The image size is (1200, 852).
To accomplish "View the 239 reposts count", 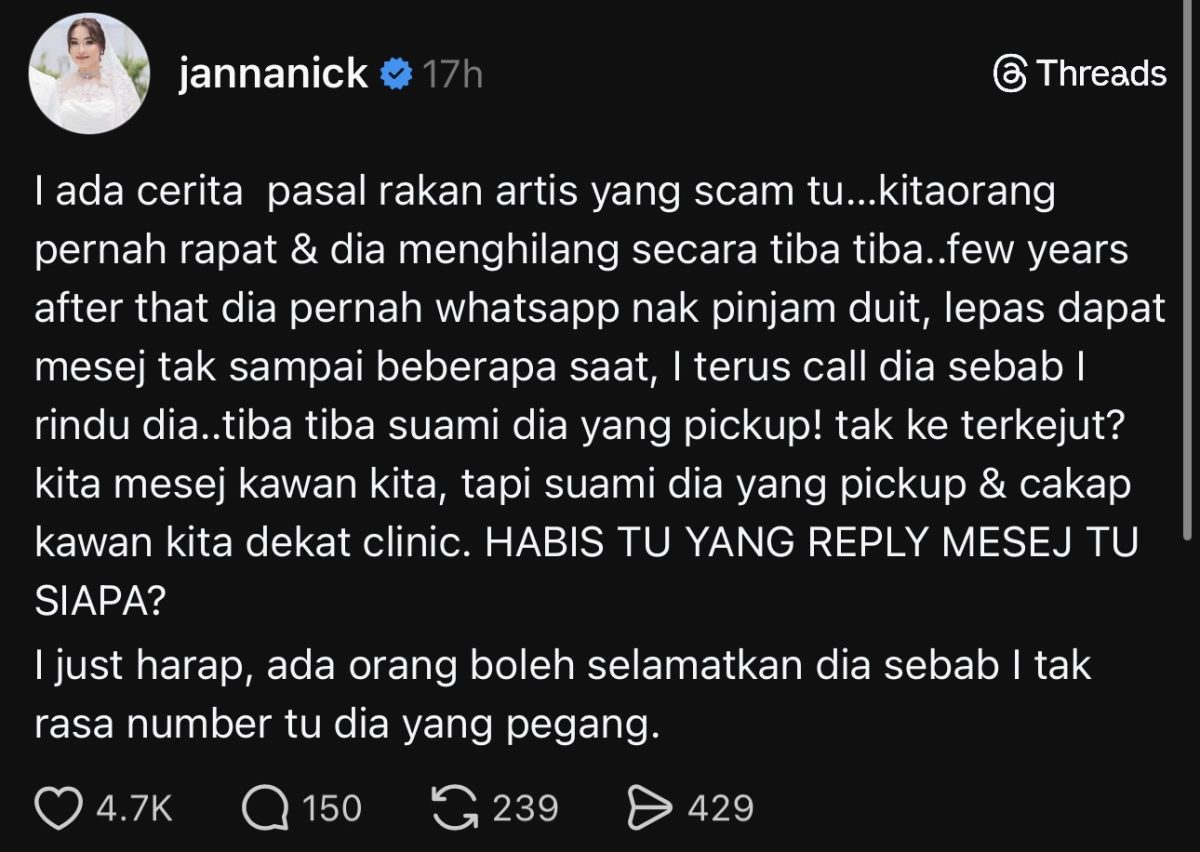I will pyautogui.click(x=525, y=808).
